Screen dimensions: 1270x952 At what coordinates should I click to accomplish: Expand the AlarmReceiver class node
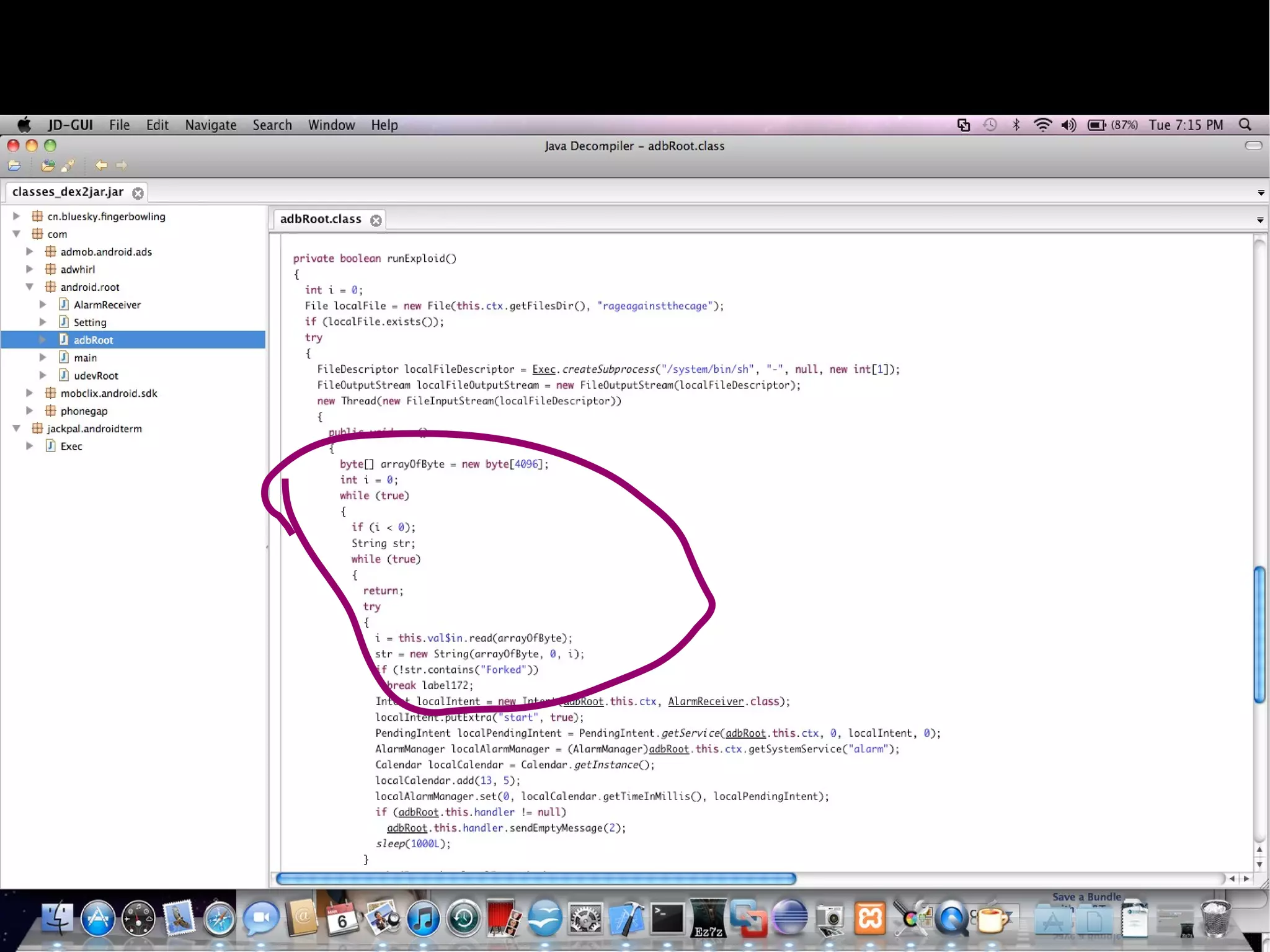coord(42,305)
